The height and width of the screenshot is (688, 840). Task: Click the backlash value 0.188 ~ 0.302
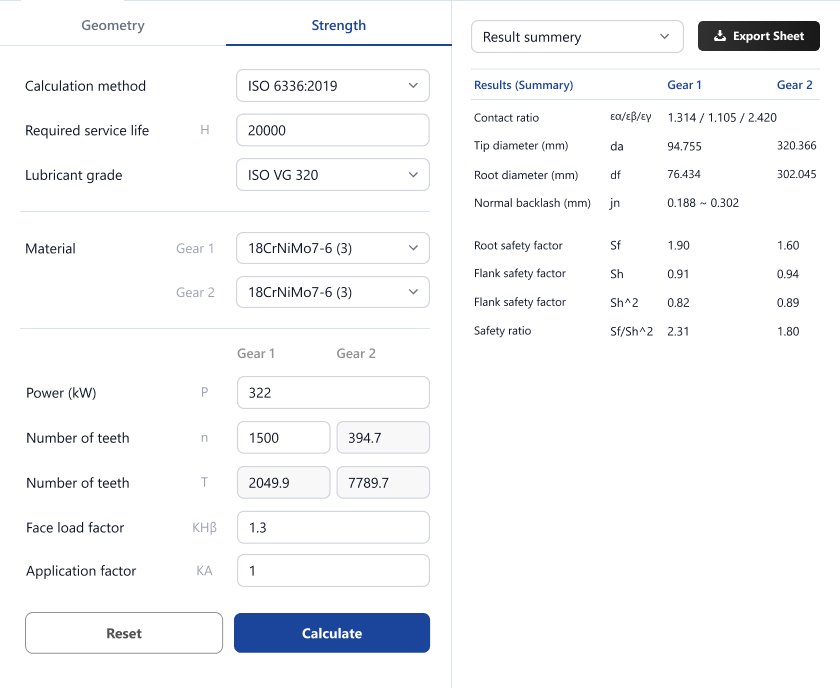tap(703, 203)
